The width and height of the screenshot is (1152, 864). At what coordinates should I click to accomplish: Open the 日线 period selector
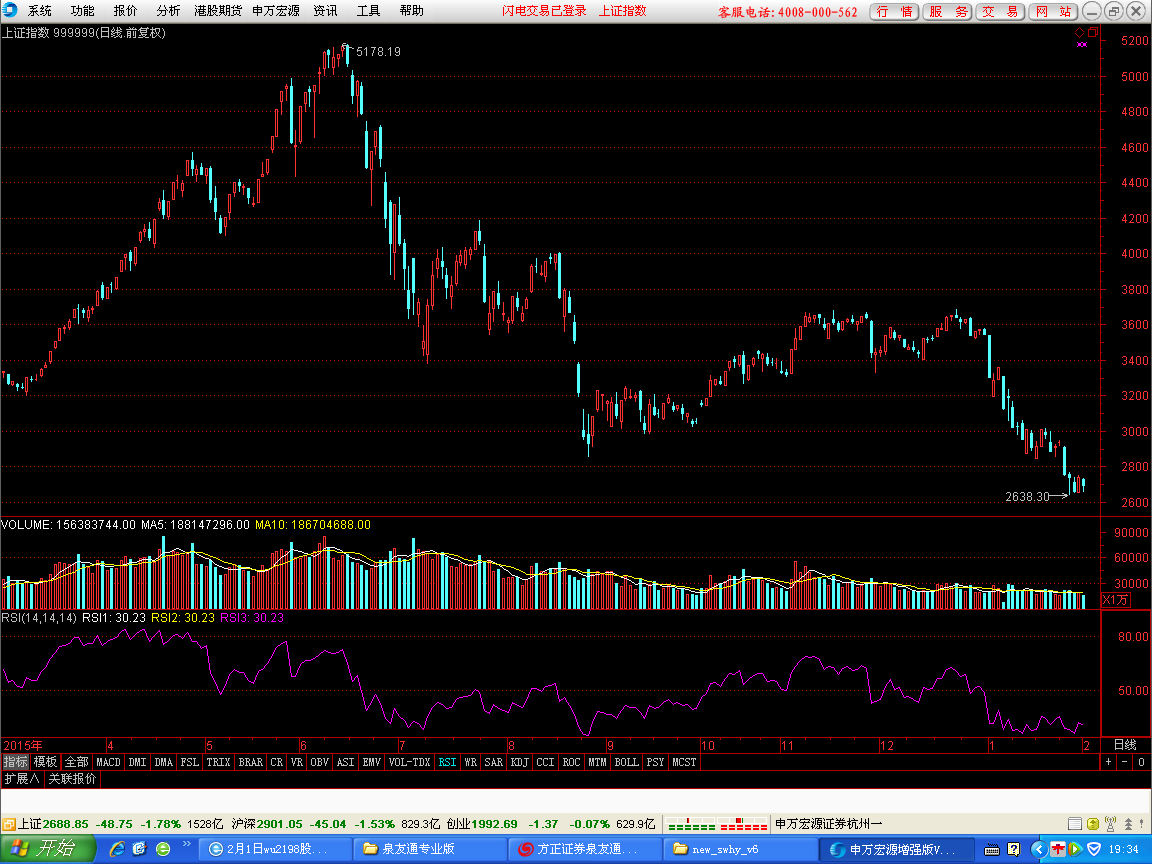pyautogui.click(x=1125, y=745)
